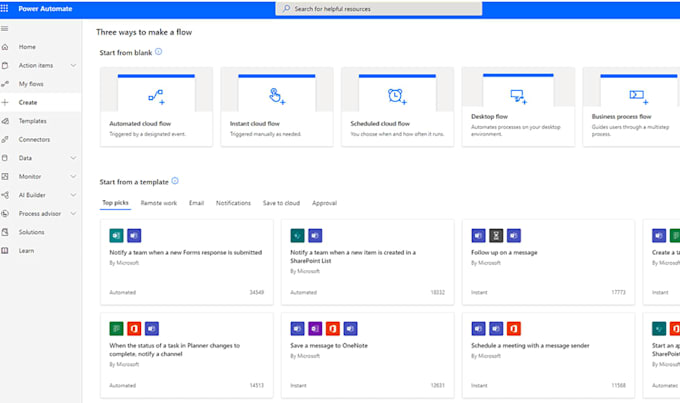Choose the Automated cloud flow card

[x=156, y=107]
